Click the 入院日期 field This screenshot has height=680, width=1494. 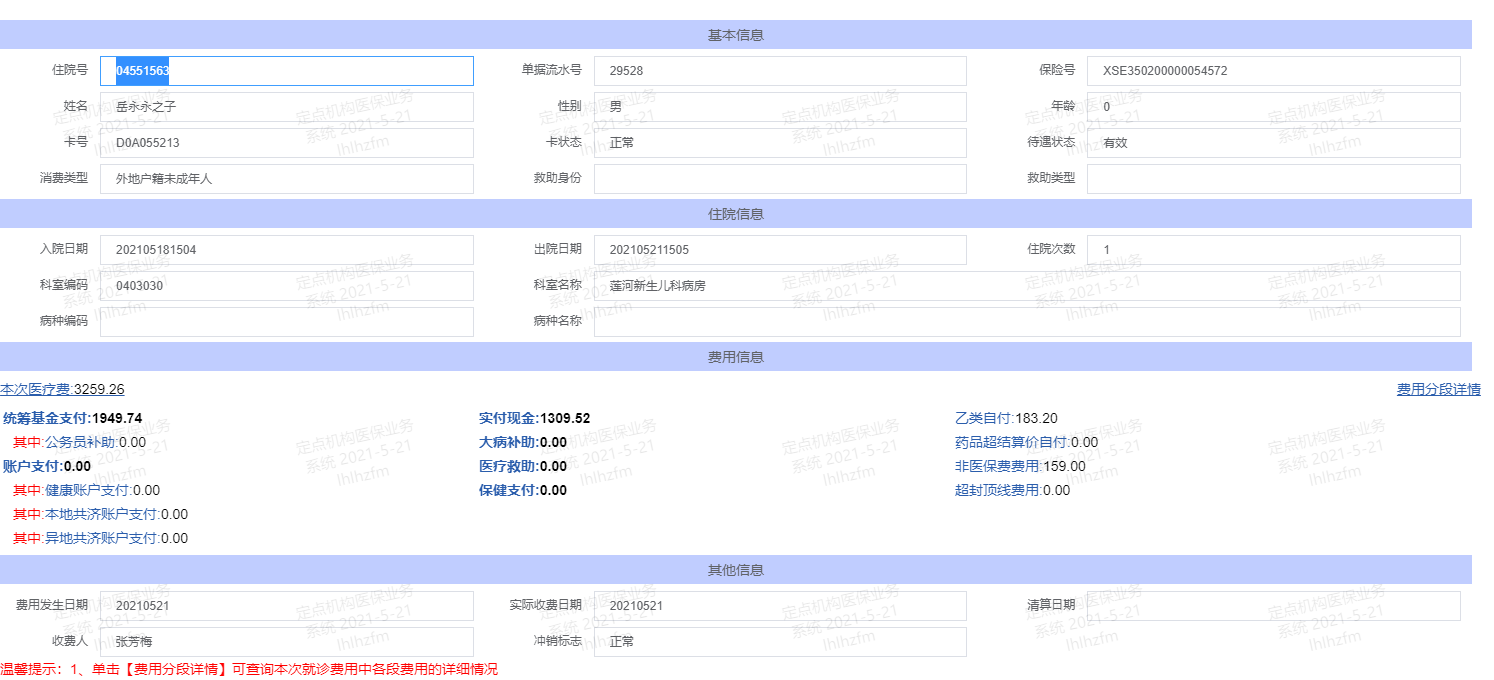click(287, 250)
